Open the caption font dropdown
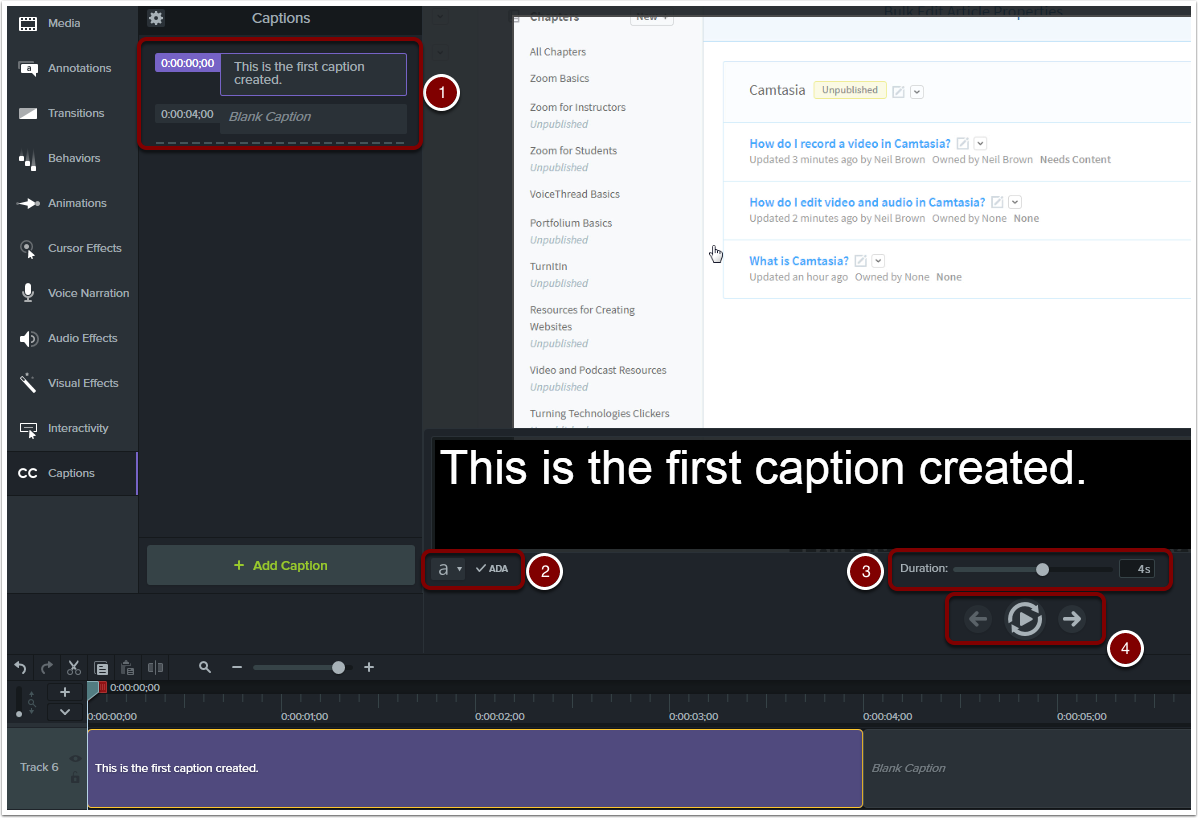The image size is (1198, 818). point(449,568)
